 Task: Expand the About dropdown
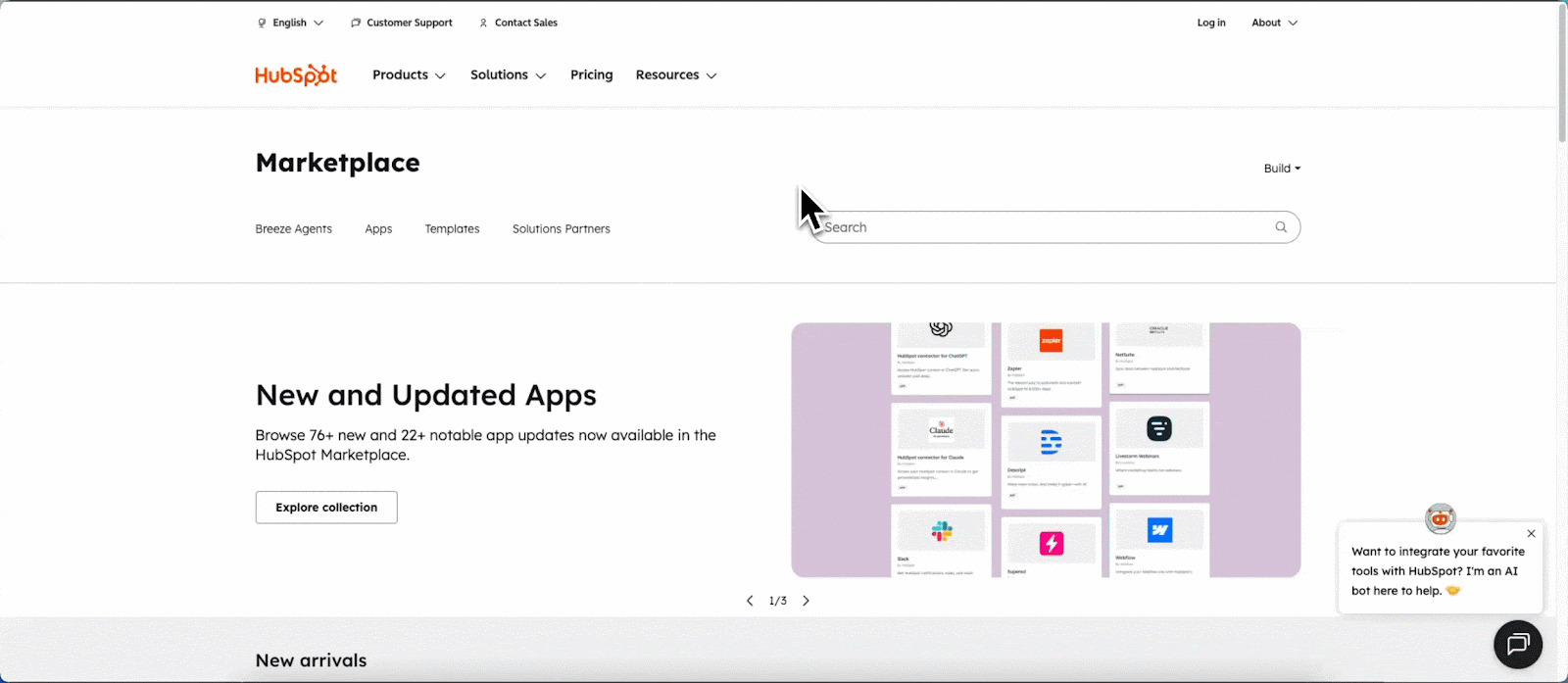click(x=1274, y=23)
